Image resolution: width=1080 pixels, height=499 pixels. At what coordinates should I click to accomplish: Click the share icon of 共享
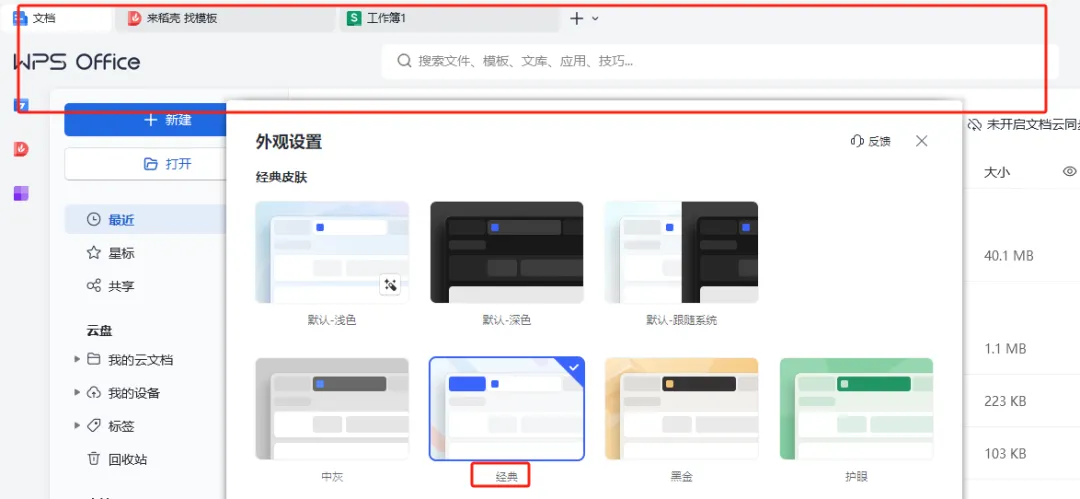(x=94, y=285)
